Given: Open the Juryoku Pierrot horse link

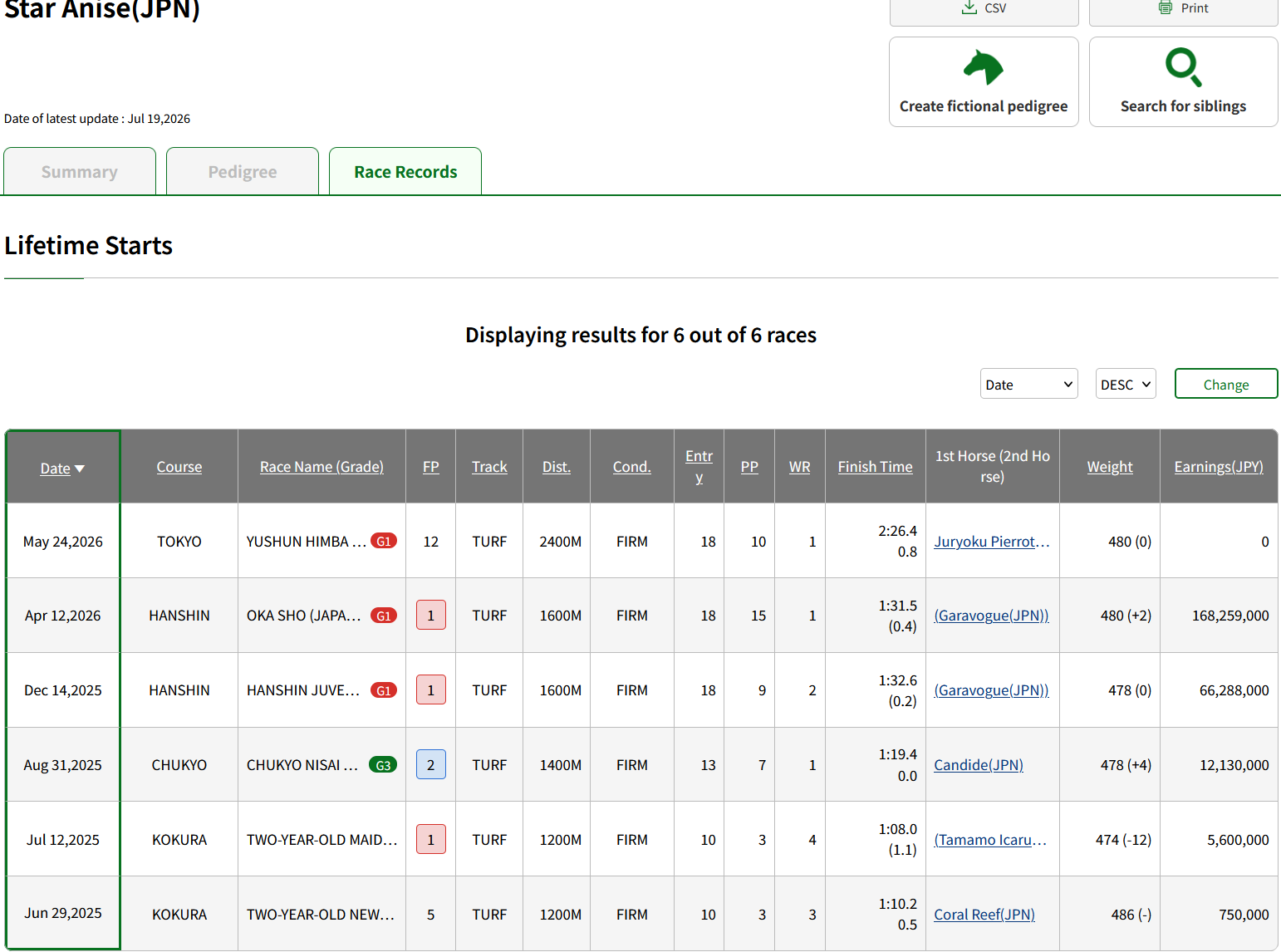Looking at the screenshot, I should click(992, 541).
